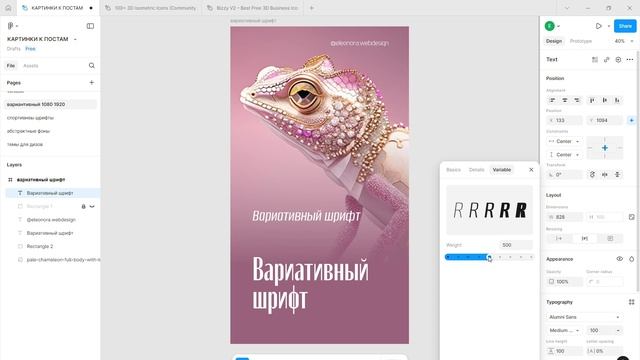Viewport: 640px width, 360px height.
Task: Switch to the Design tab
Action: (554, 41)
